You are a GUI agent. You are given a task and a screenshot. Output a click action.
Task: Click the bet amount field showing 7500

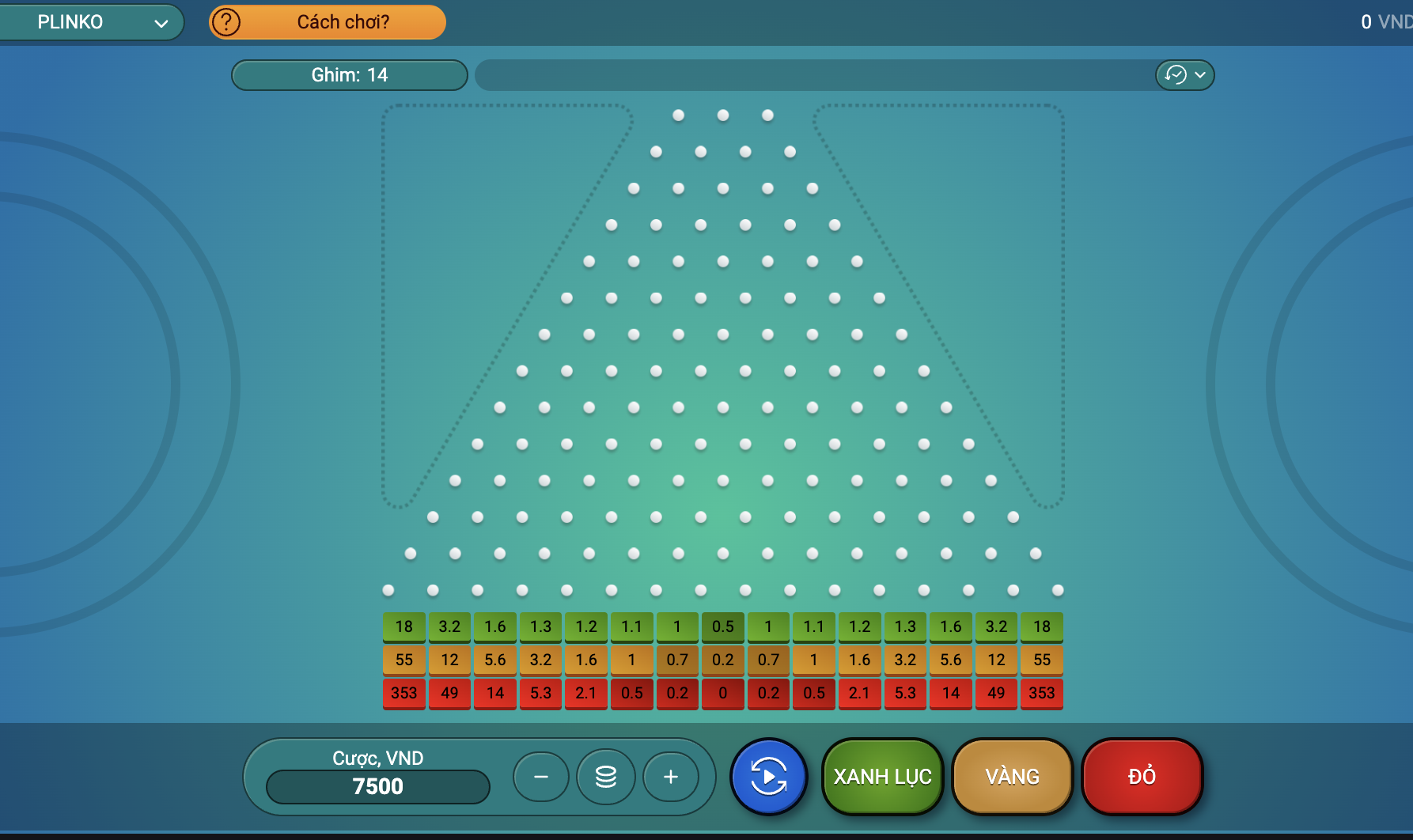point(378,786)
